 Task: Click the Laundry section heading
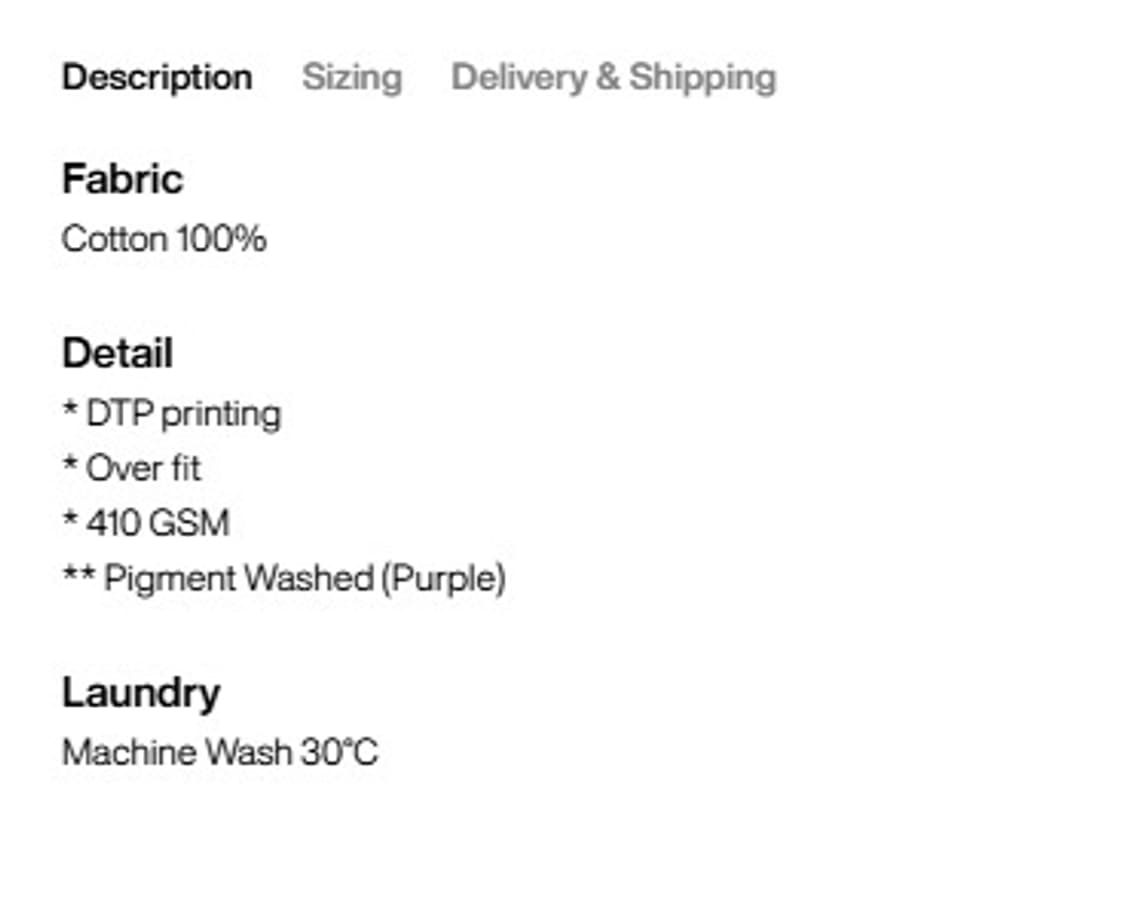[140, 693]
